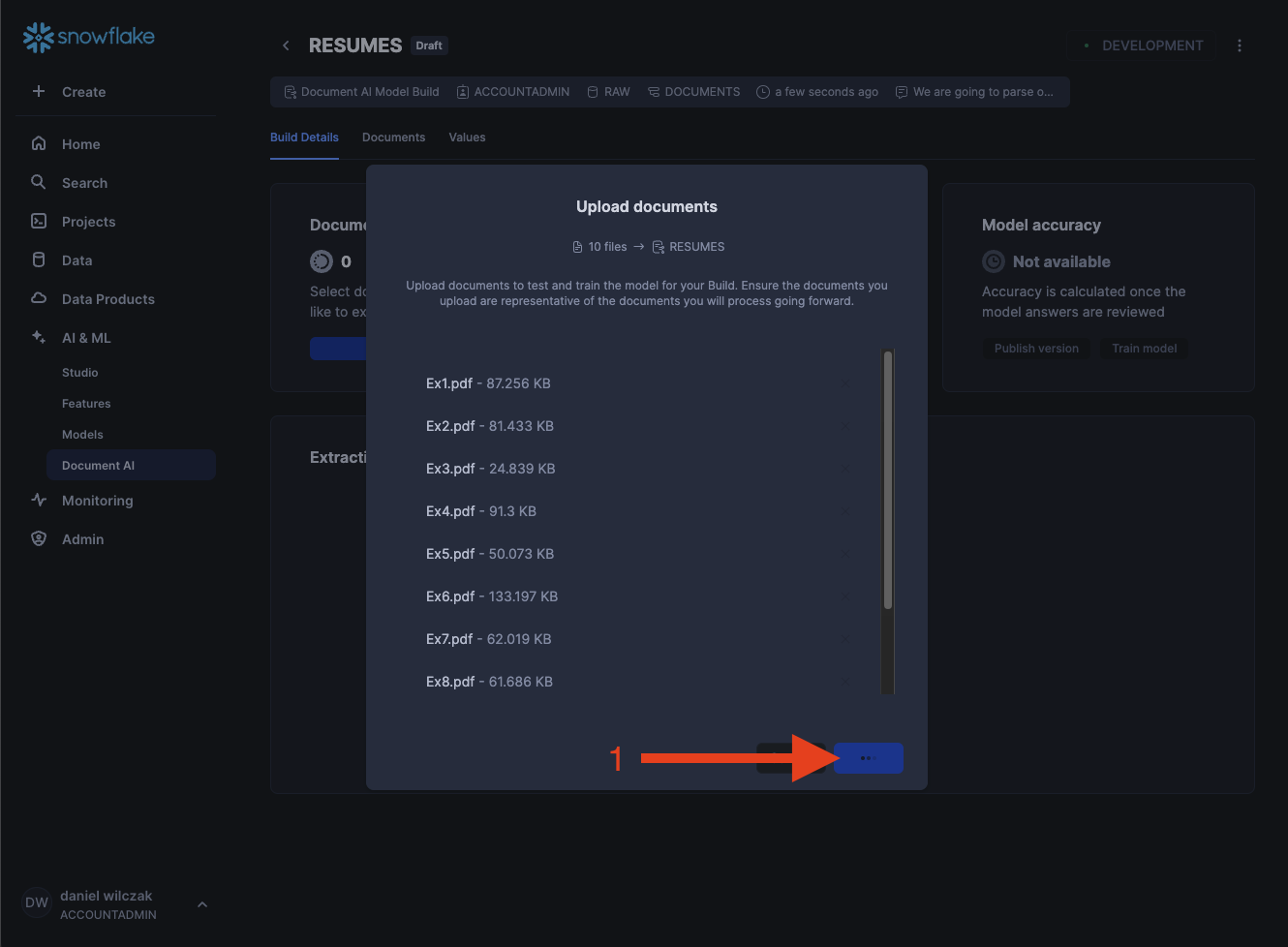Viewport: 1288px width, 947px height.
Task: Open the Data section icon
Action: tap(39, 260)
